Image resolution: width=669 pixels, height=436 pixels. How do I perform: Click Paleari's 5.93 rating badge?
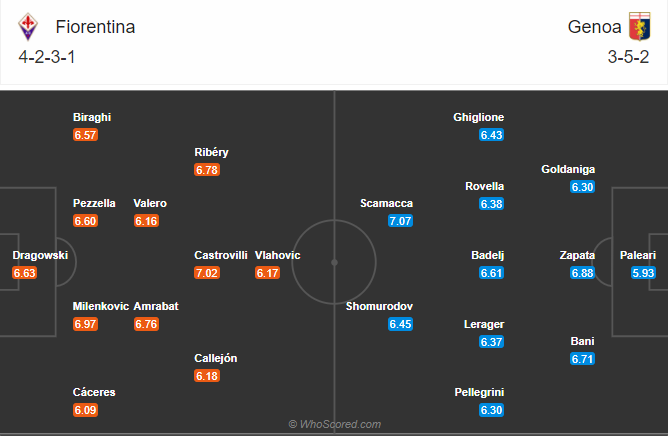tap(643, 273)
